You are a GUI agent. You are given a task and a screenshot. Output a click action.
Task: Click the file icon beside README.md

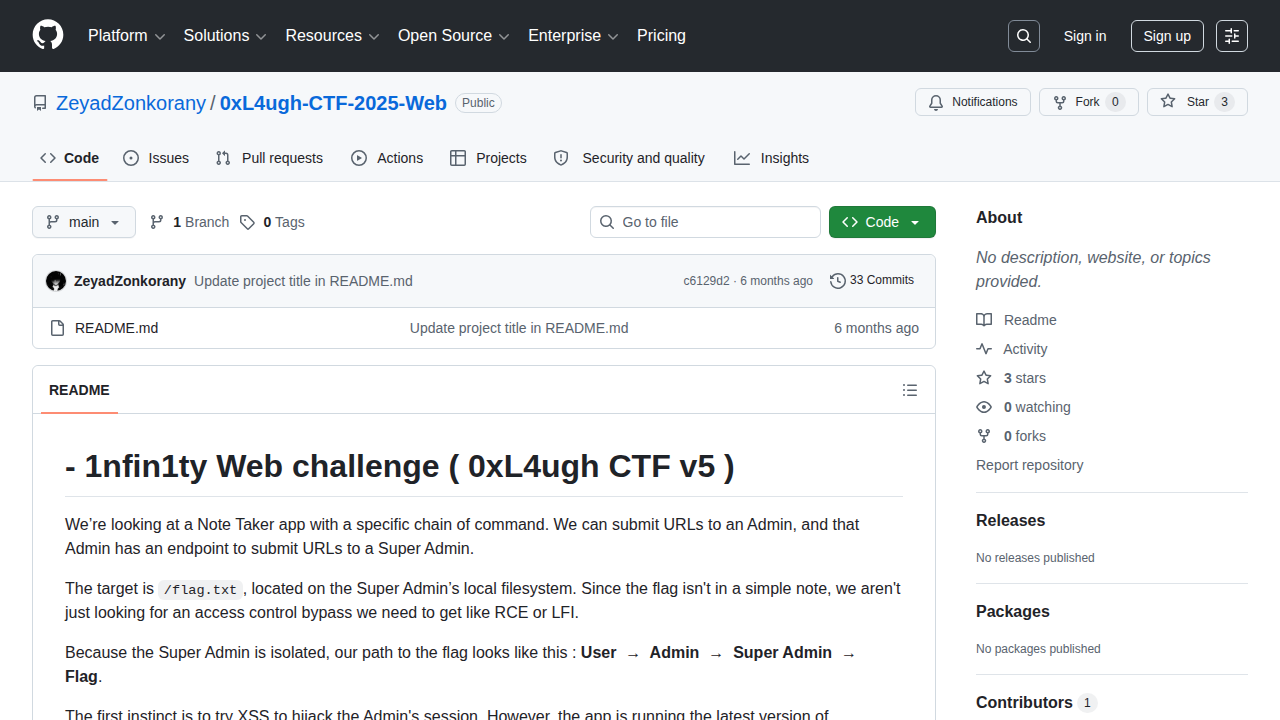tap(57, 328)
